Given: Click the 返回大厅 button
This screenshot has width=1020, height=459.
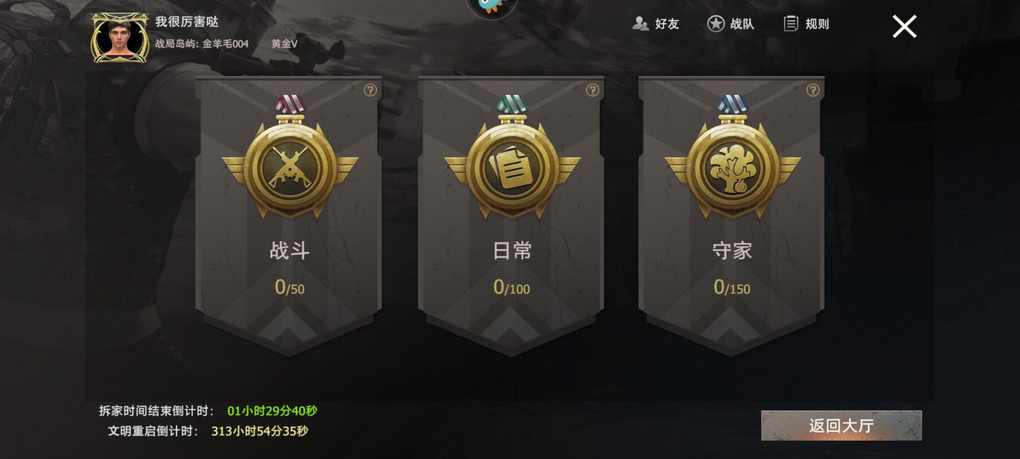Looking at the screenshot, I should tap(841, 425).
